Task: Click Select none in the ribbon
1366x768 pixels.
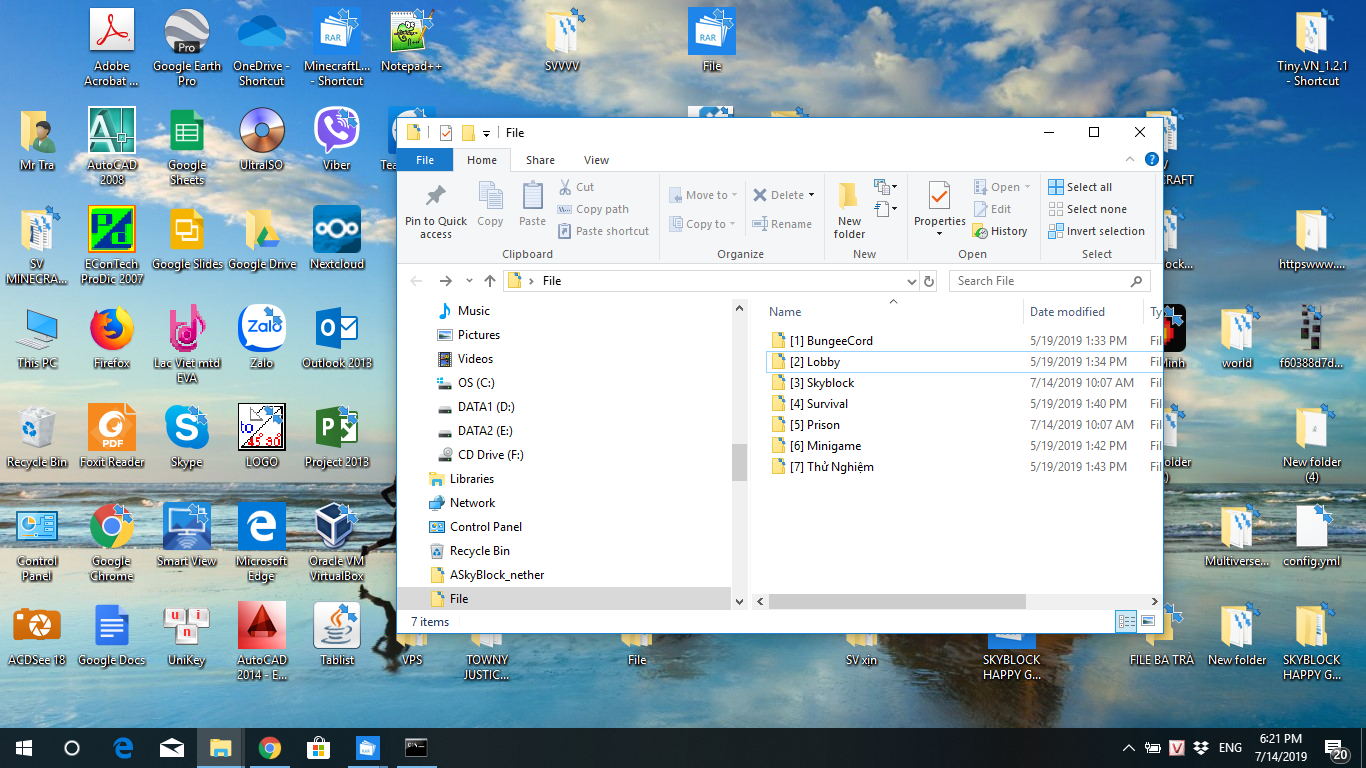Action: click(x=1087, y=209)
